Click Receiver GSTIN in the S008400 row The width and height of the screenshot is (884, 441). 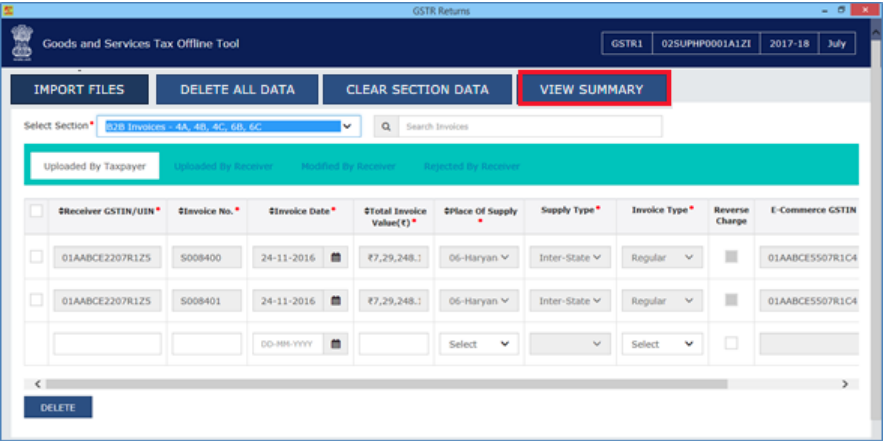(108, 257)
